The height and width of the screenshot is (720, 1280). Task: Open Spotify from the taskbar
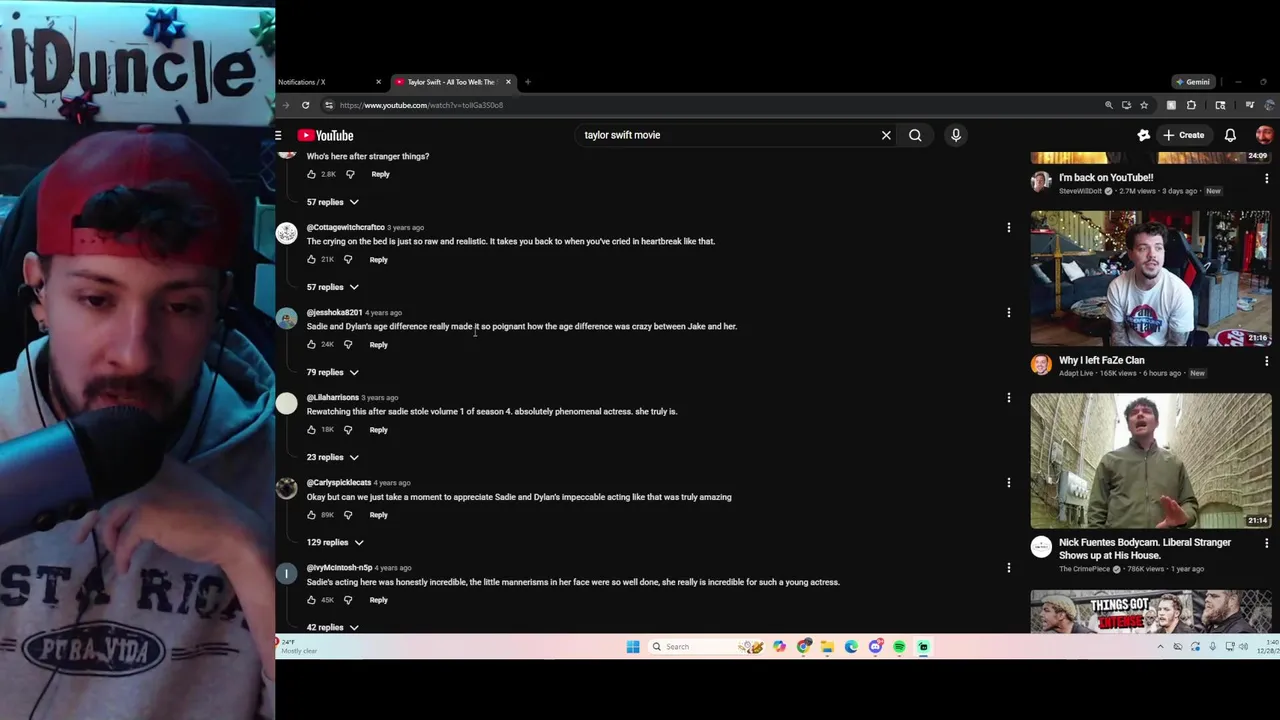899,647
